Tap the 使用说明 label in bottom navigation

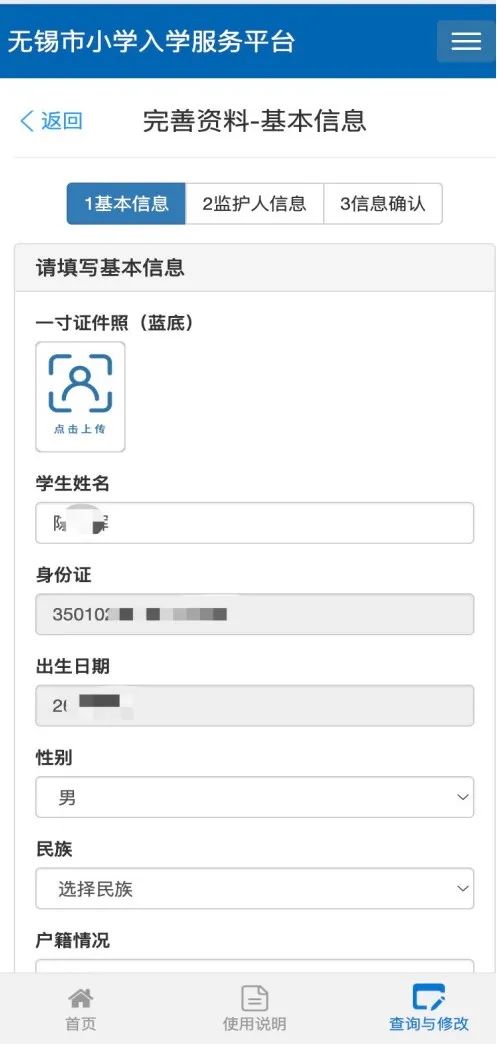(254, 1024)
